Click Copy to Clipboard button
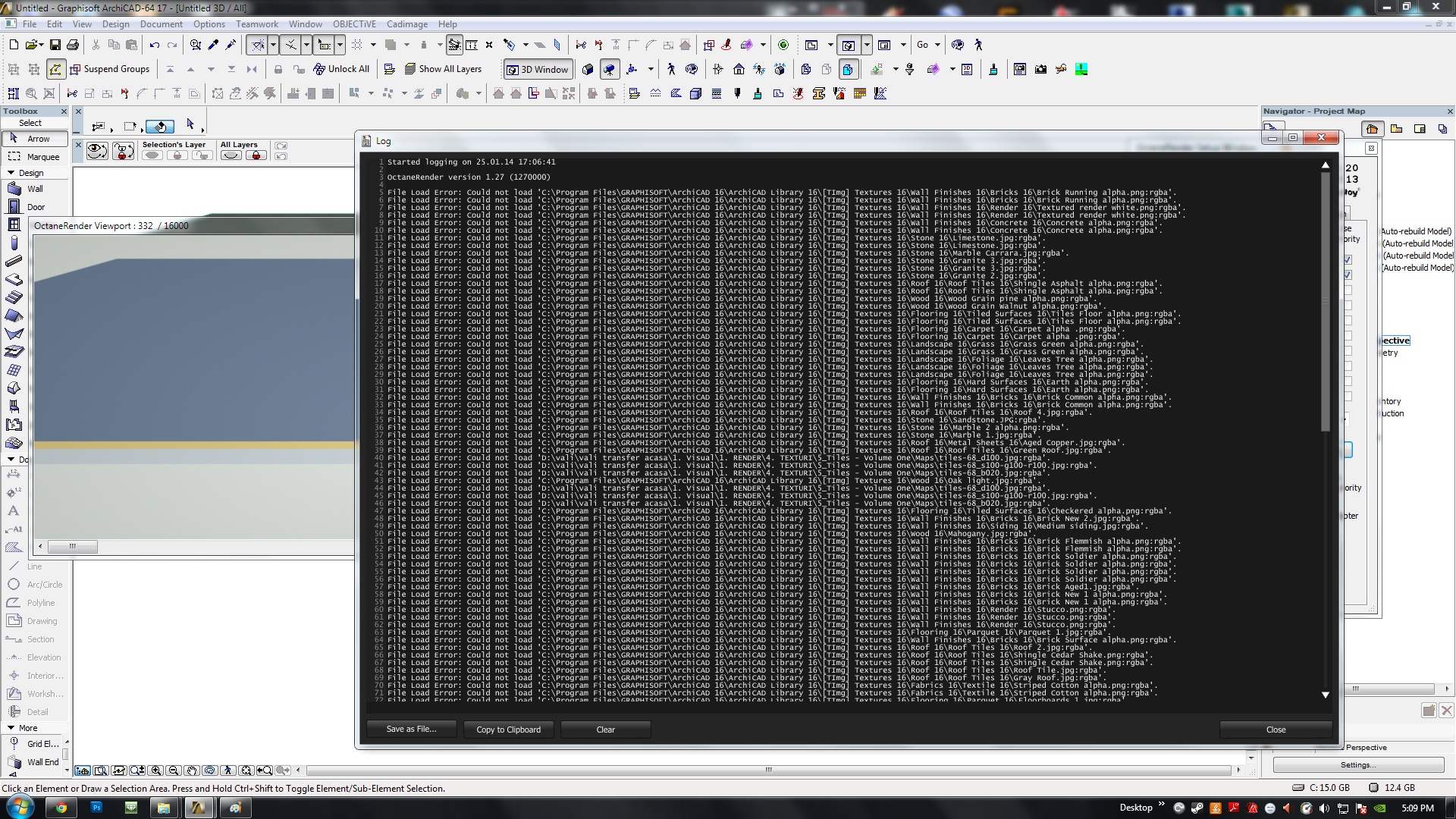 508,730
